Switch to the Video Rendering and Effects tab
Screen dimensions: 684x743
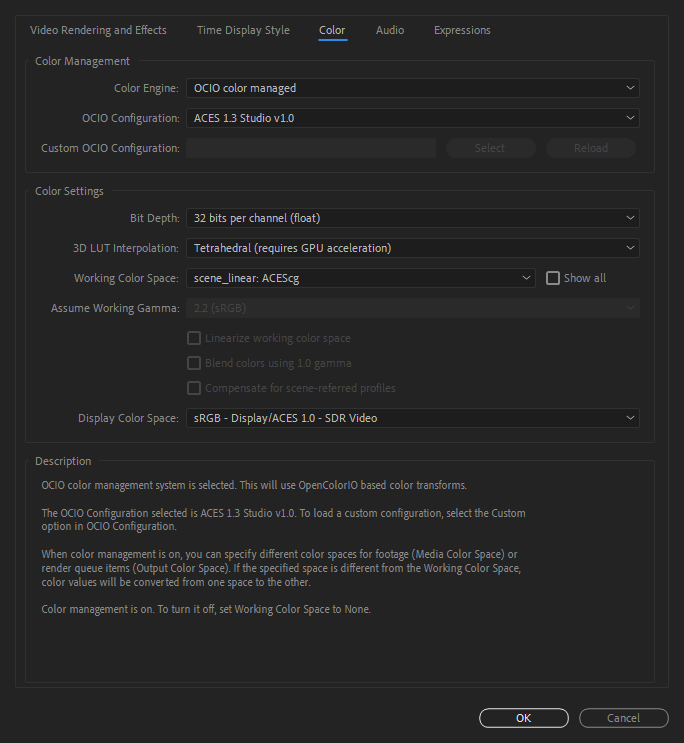pyautogui.click(x=98, y=30)
